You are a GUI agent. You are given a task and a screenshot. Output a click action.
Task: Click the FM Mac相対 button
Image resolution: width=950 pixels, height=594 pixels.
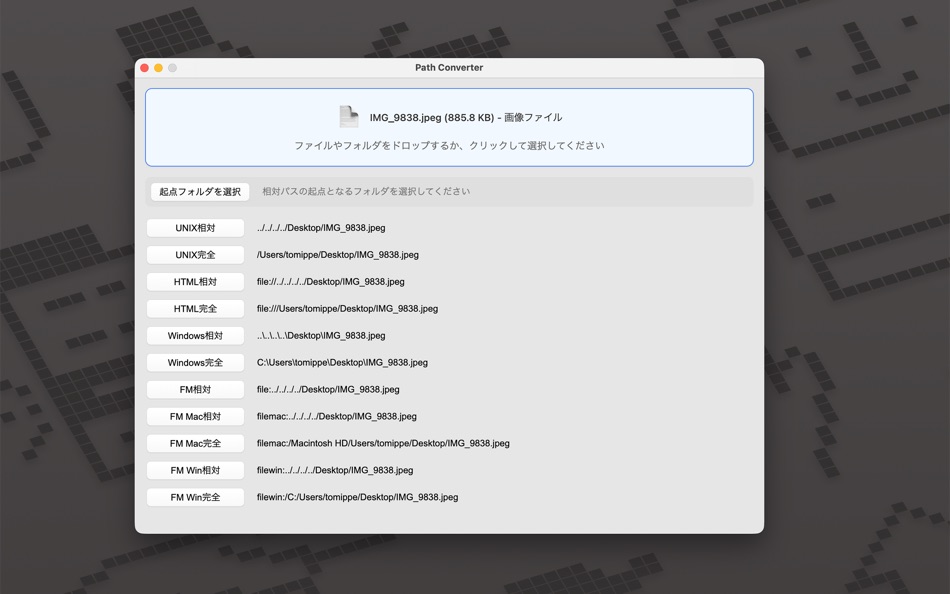tap(195, 416)
